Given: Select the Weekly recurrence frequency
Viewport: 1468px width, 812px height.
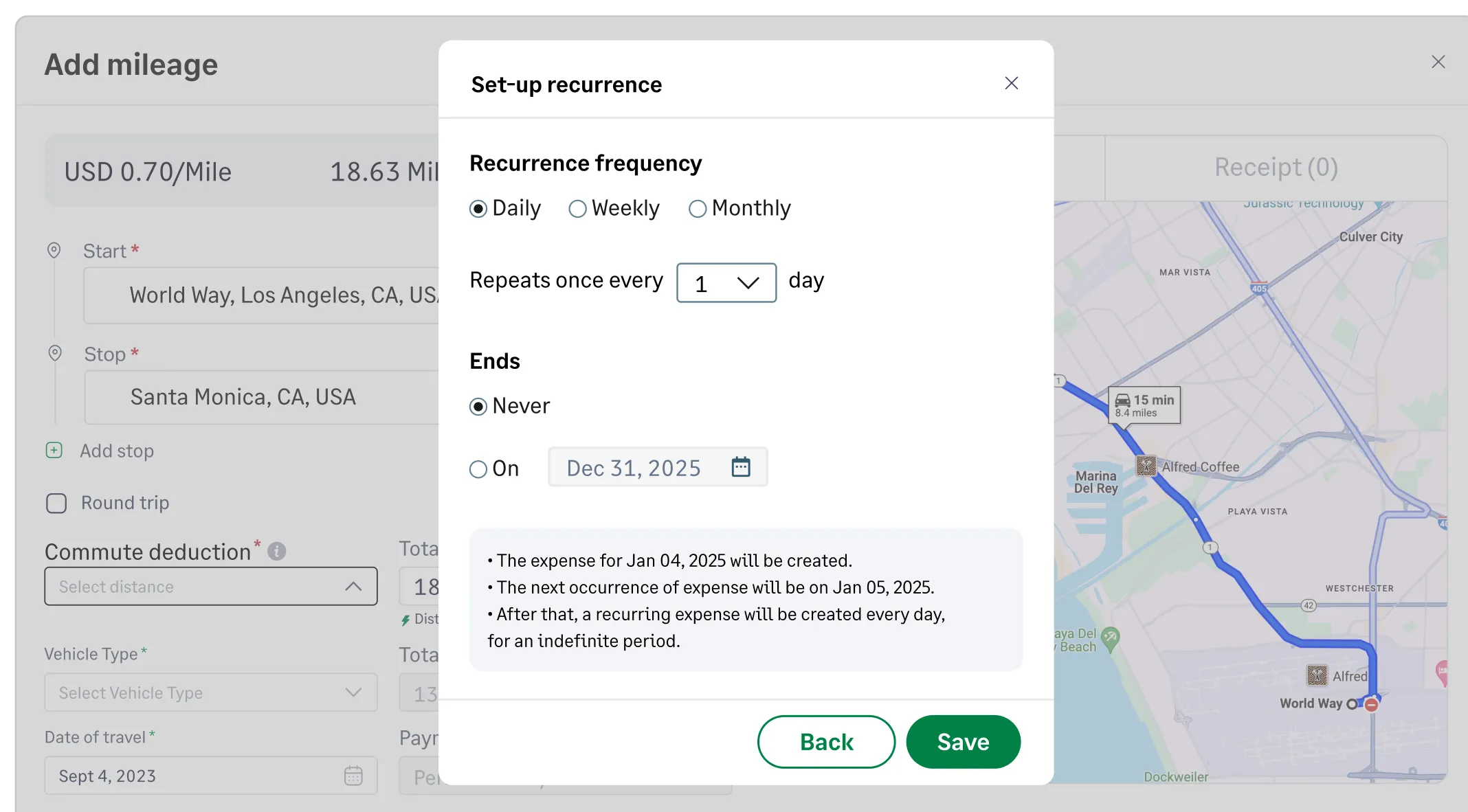Looking at the screenshot, I should pos(577,209).
